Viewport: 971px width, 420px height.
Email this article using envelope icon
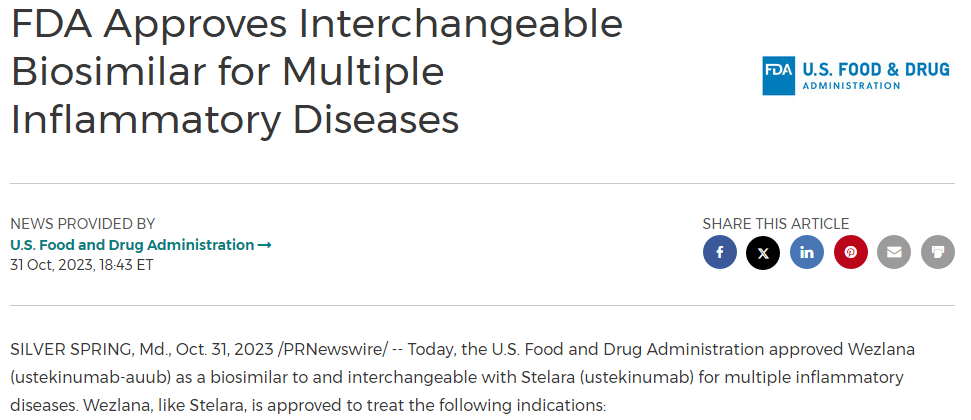(x=894, y=252)
